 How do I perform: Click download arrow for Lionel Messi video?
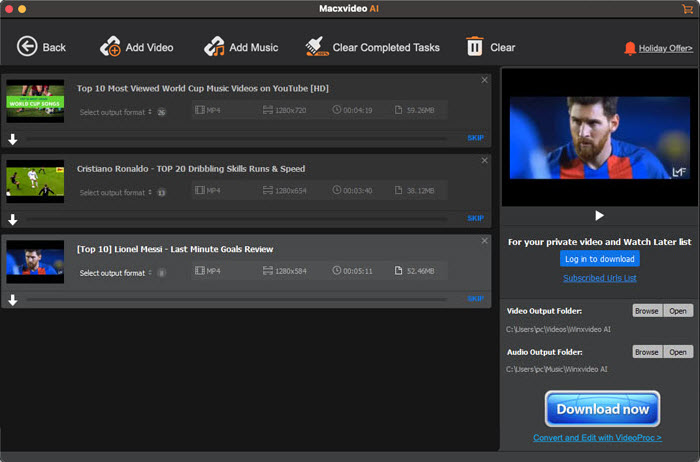(x=13, y=300)
